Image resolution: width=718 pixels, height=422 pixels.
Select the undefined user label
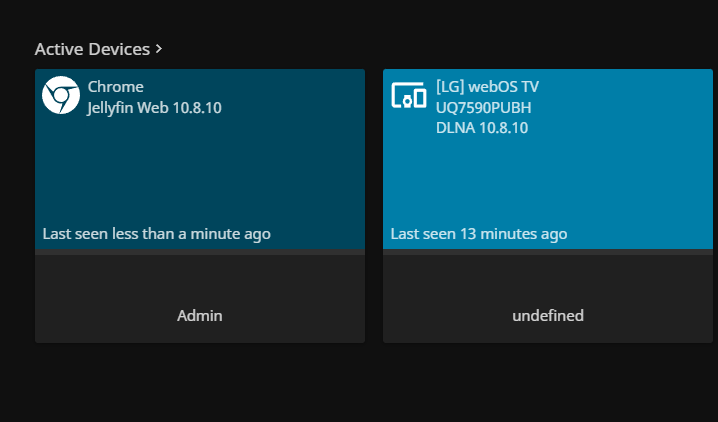pos(548,316)
